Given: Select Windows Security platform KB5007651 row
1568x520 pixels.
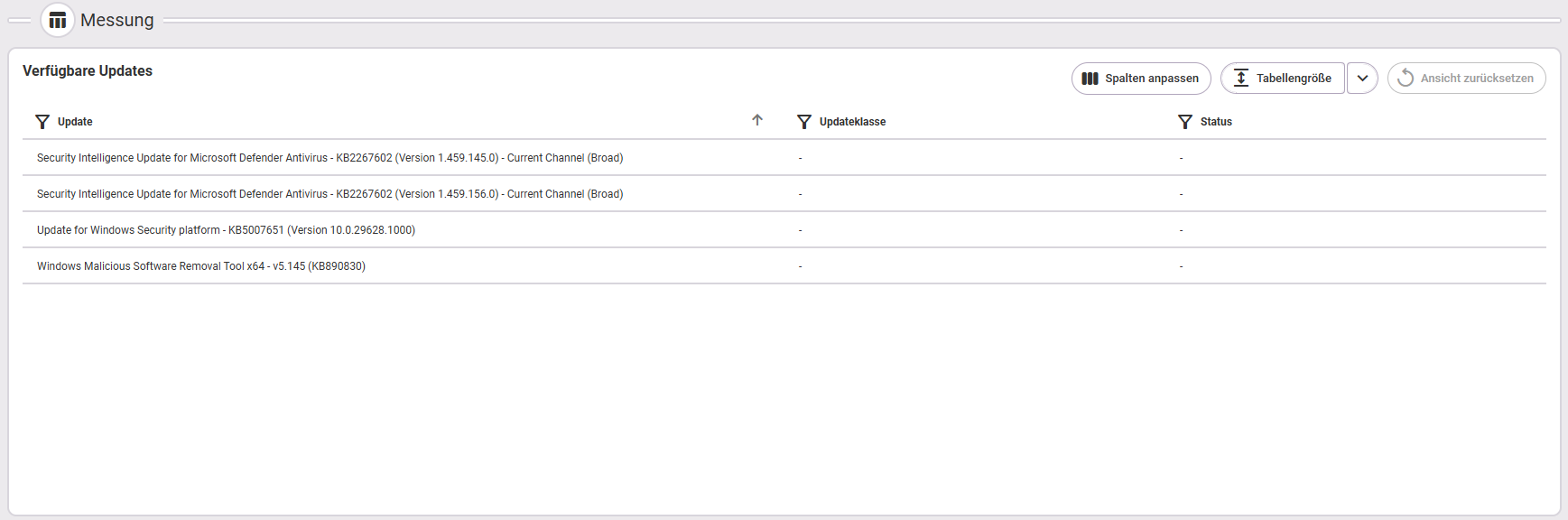Looking at the screenshot, I should (x=784, y=230).
